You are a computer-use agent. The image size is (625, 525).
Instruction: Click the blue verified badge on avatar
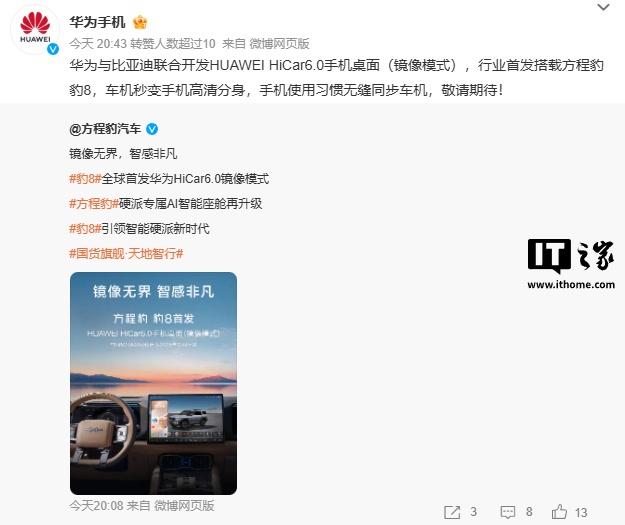pos(53,49)
